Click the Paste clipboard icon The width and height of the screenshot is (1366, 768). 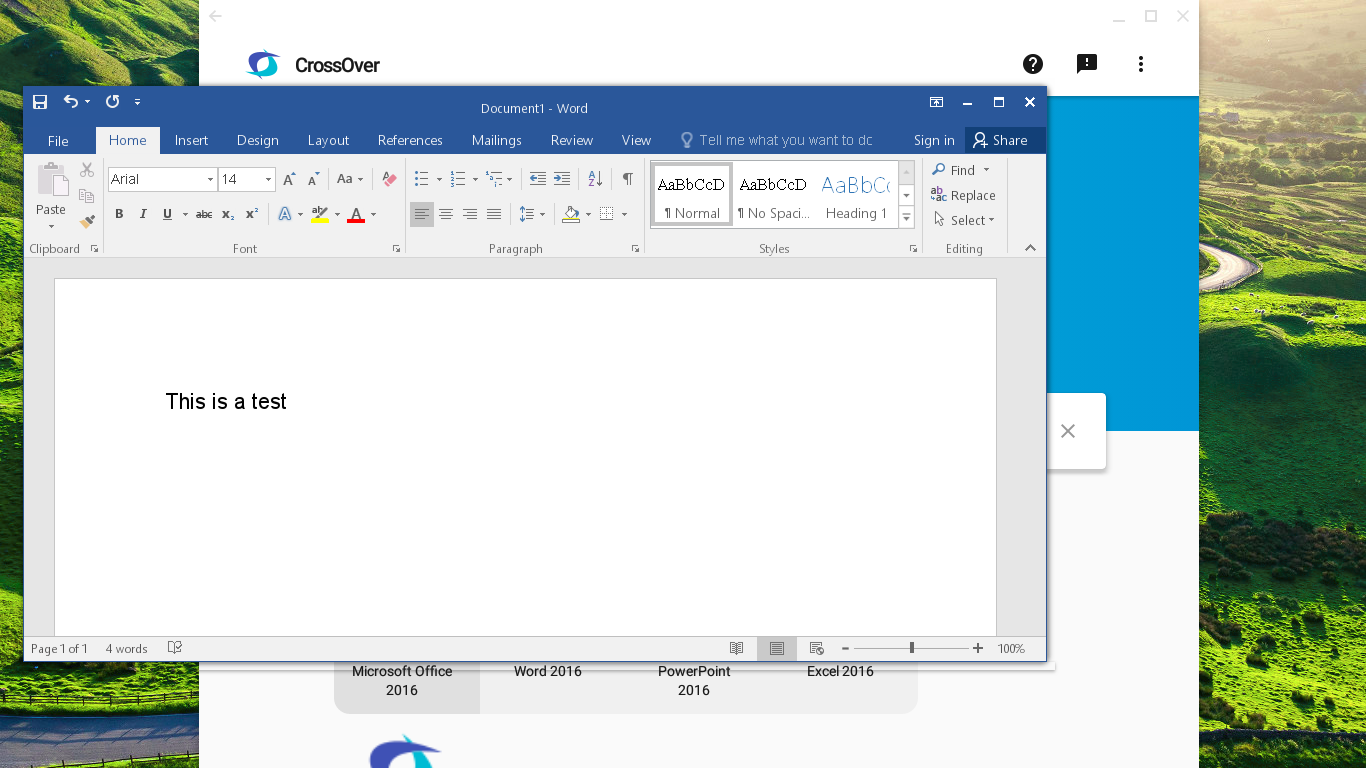pyautogui.click(x=51, y=180)
